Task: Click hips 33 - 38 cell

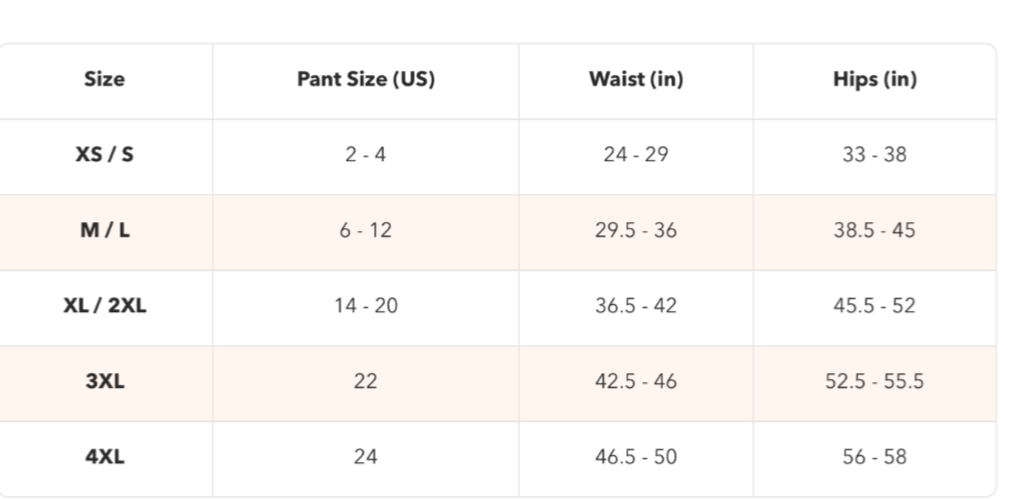Action: click(874, 154)
